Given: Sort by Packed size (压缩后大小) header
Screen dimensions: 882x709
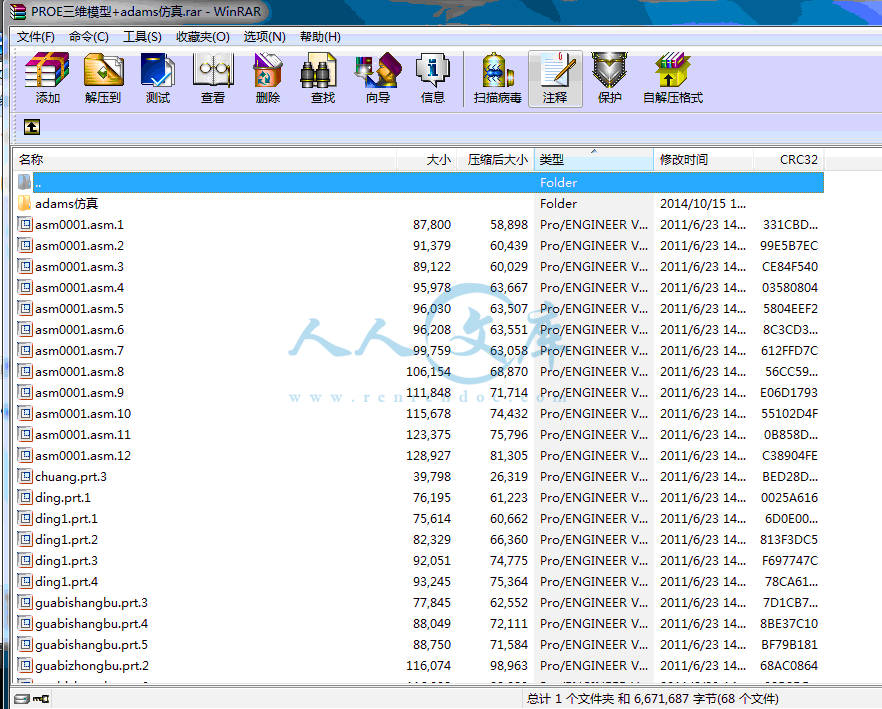Looking at the screenshot, I should 495,160.
